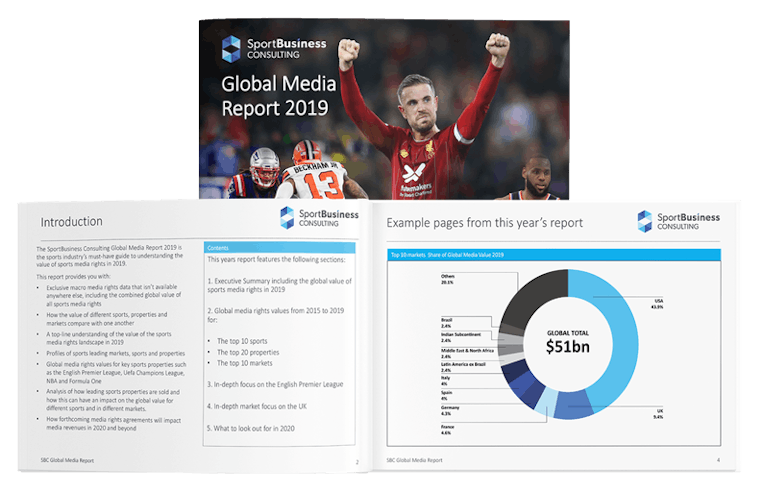Click the SportBusiness Consulting logo on the Introduction page
Viewport: 768px width, 492px height.
coord(319,218)
